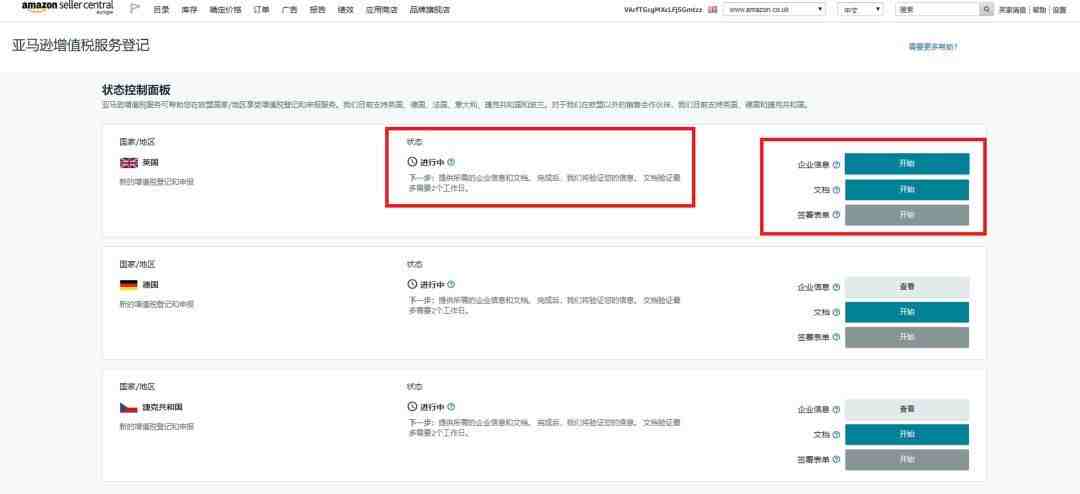Open the 设置 link in the header
1080x494 pixels.
pyautogui.click(x=1059, y=10)
